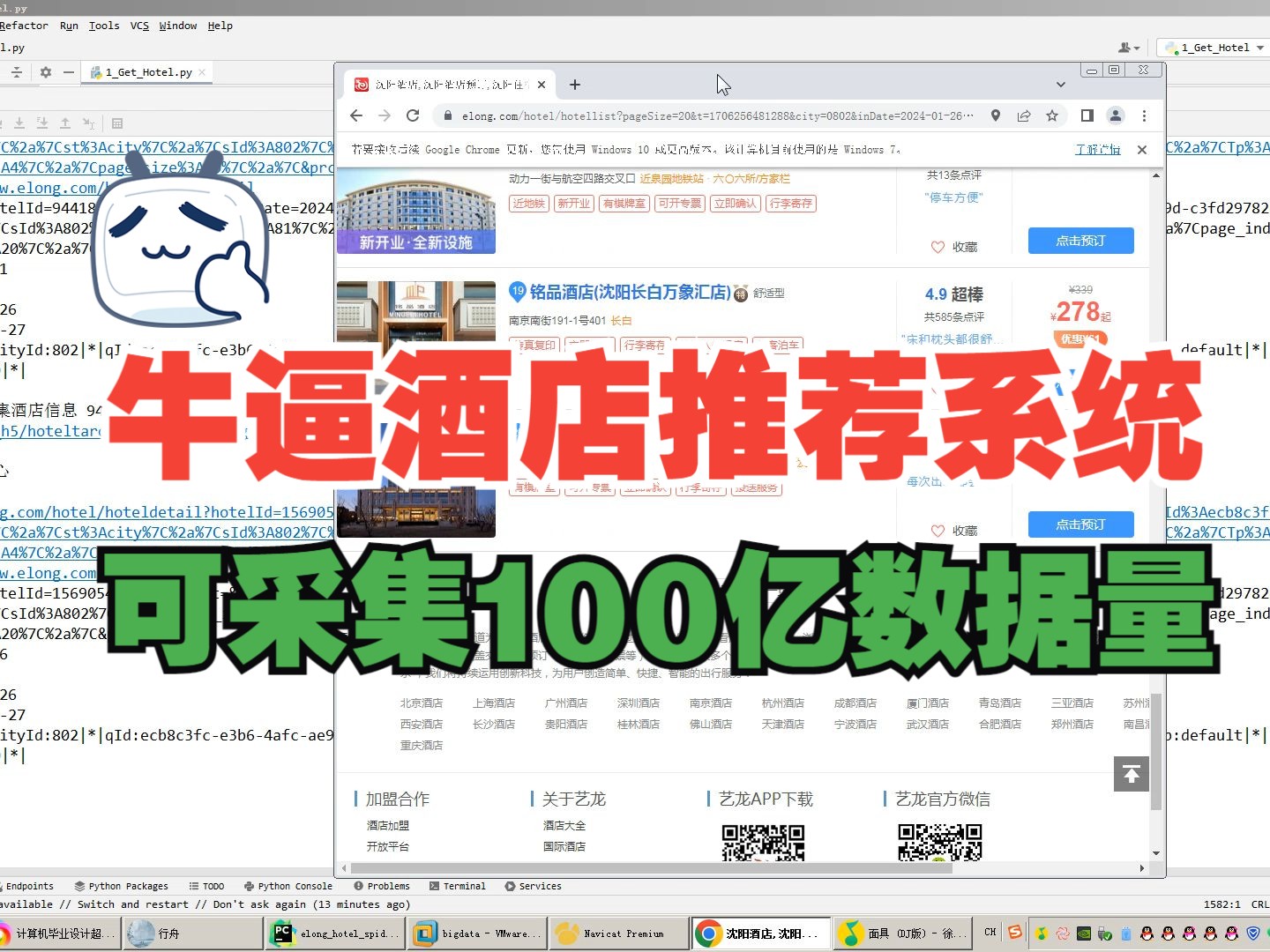Open Chrome's tab search chevron
Image resolution: width=1270 pixels, height=952 pixels.
[1061, 85]
